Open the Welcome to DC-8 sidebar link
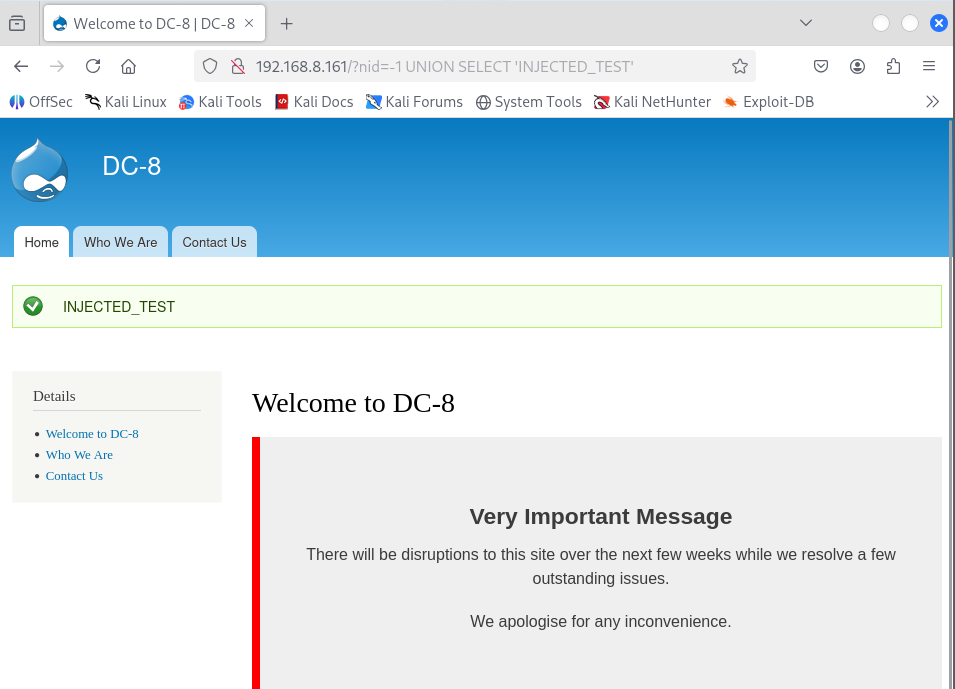Screen dimensions: 955x689 [92, 434]
